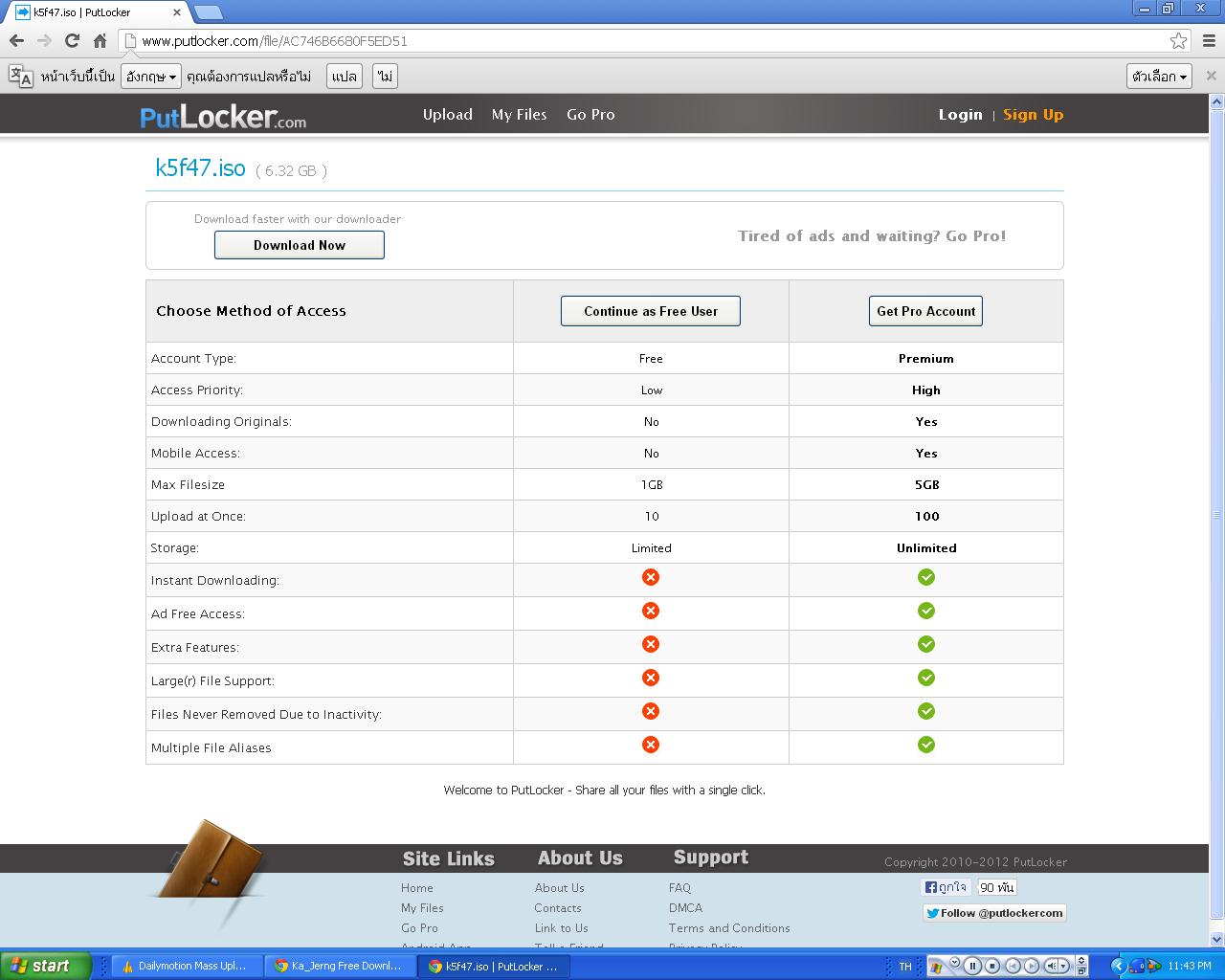
Task: Open Go Pro in the top navigation
Action: coord(590,115)
